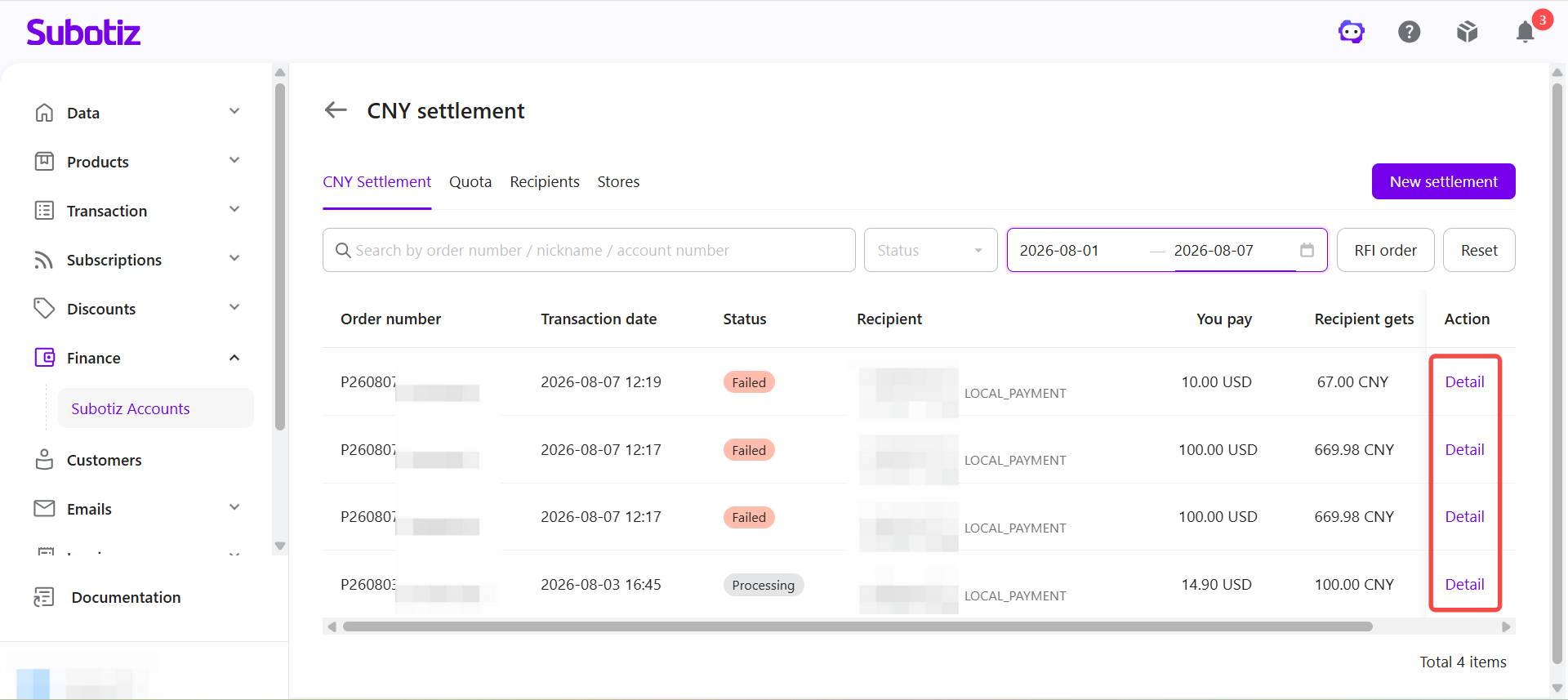
Task: Select the CNY Settlement tab
Action: click(x=376, y=182)
